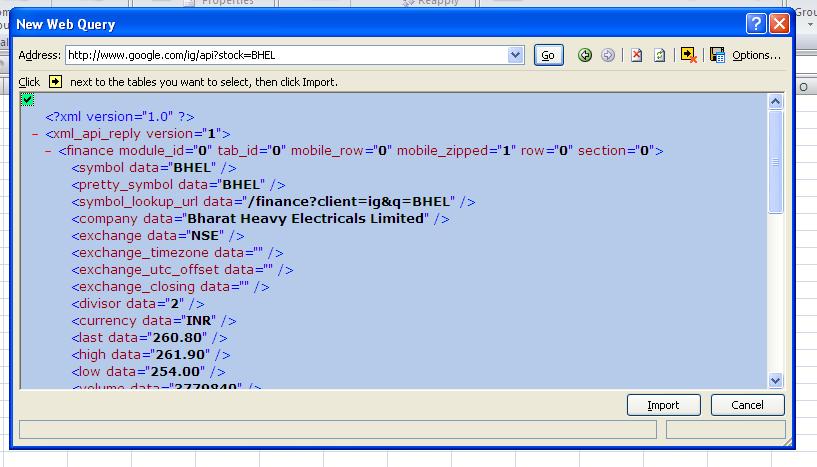Click the pretty_symbol data BHEL line
The height and width of the screenshot is (467, 817).
pyautogui.click(x=179, y=185)
